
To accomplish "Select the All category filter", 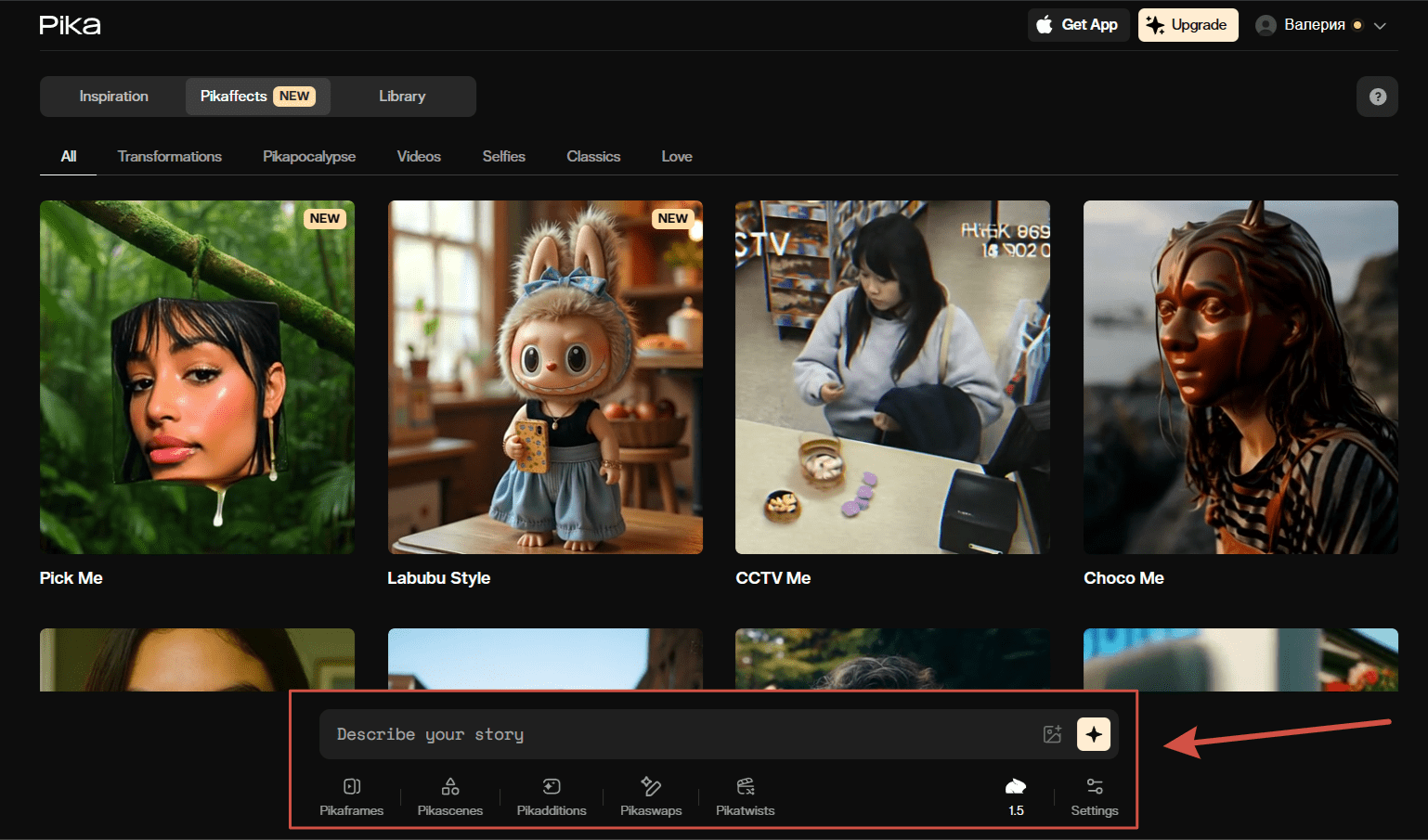I will [69, 156].
